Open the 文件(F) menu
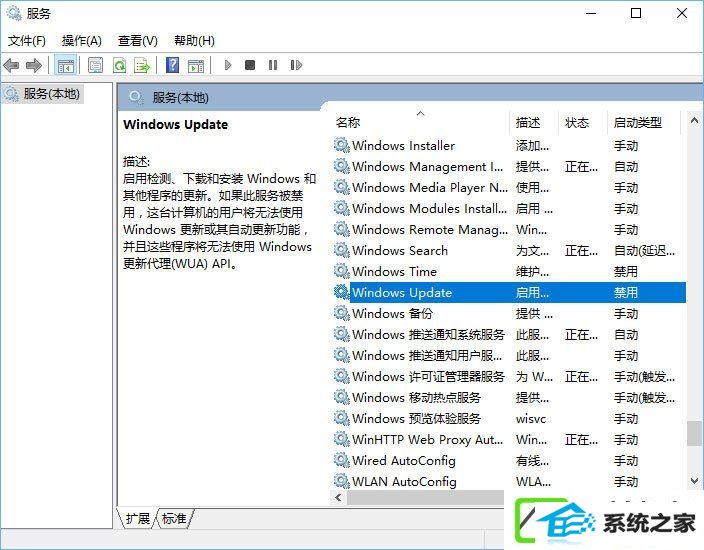 point(26,41)
